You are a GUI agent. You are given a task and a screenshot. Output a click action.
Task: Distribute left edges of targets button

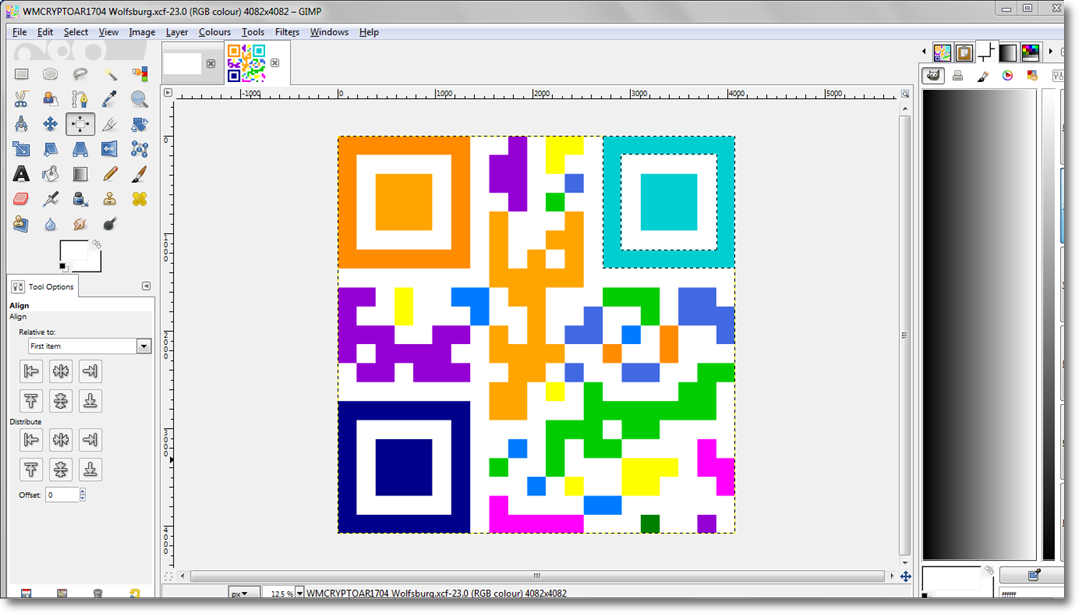click(x=31, y=439)
